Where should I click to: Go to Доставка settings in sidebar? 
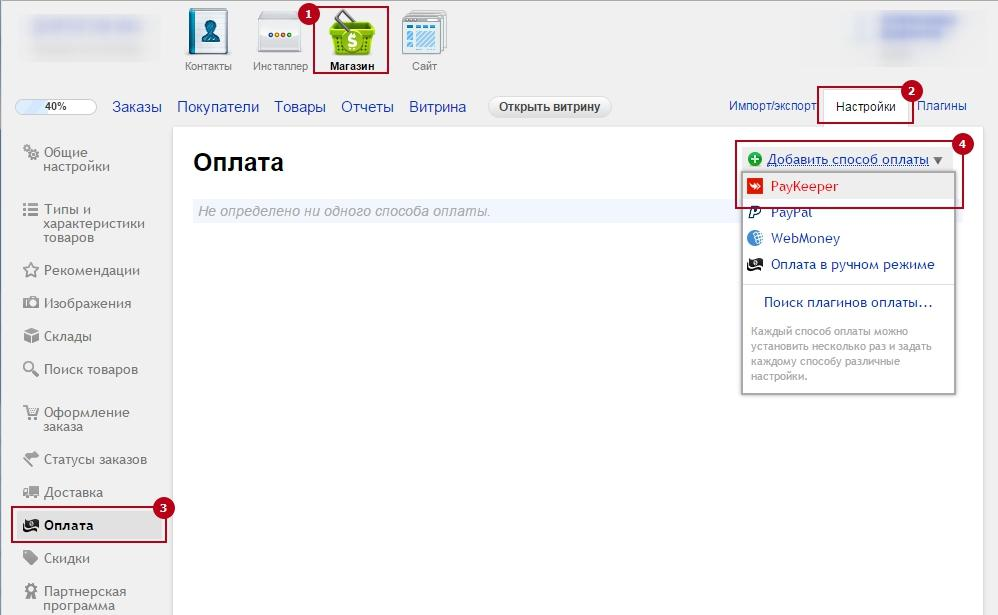[73, 492]
